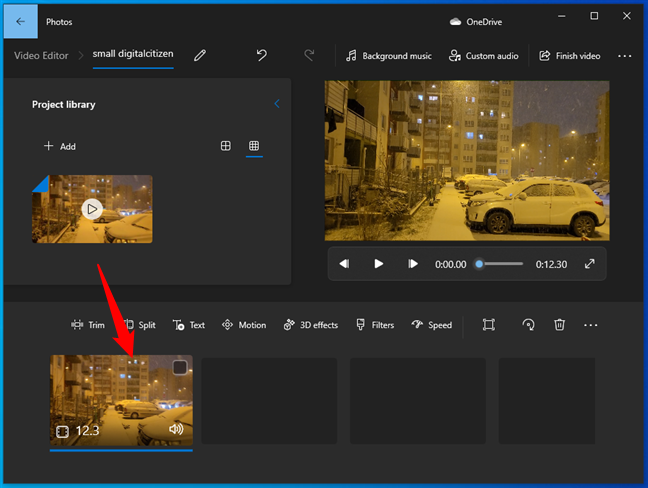The height and width of the screenshot is (488, 648).
Task: Maximize the Photos window
Action: [594, 16]
